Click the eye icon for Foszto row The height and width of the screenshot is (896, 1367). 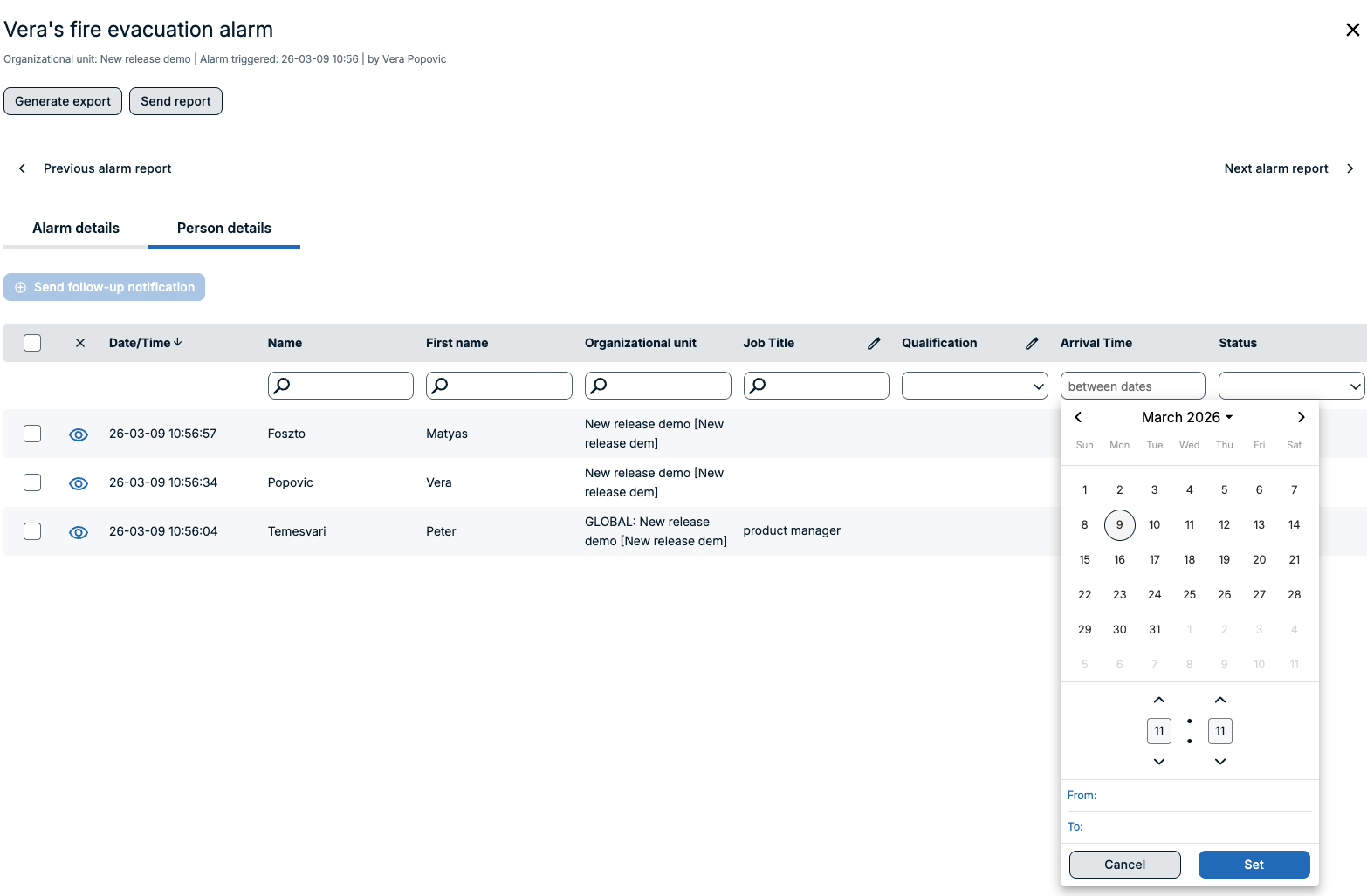click(79, 434)
